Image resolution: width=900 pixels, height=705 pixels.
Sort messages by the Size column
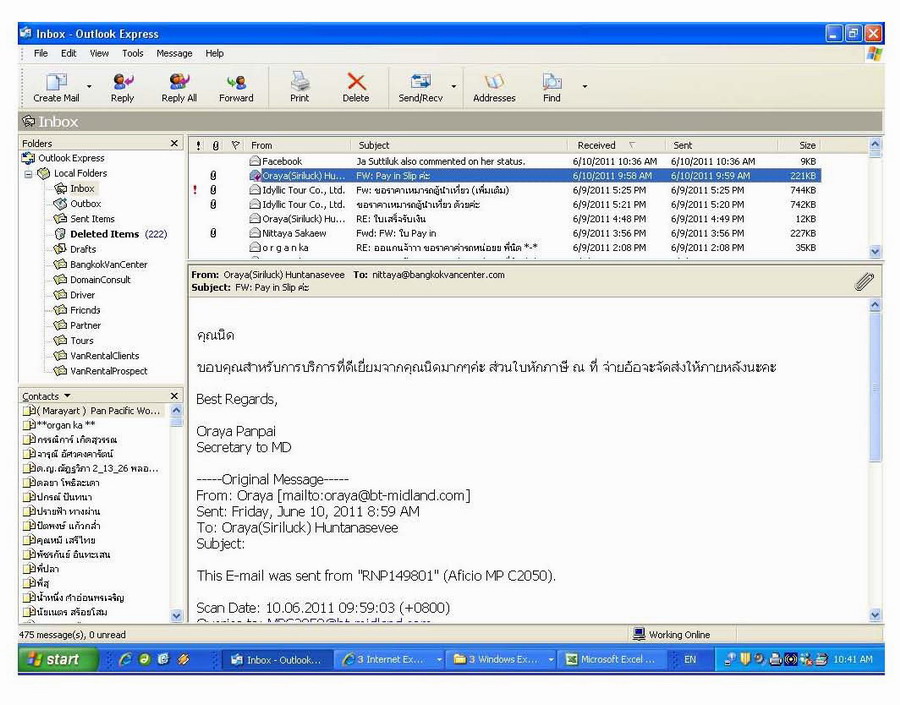(800, 145)
